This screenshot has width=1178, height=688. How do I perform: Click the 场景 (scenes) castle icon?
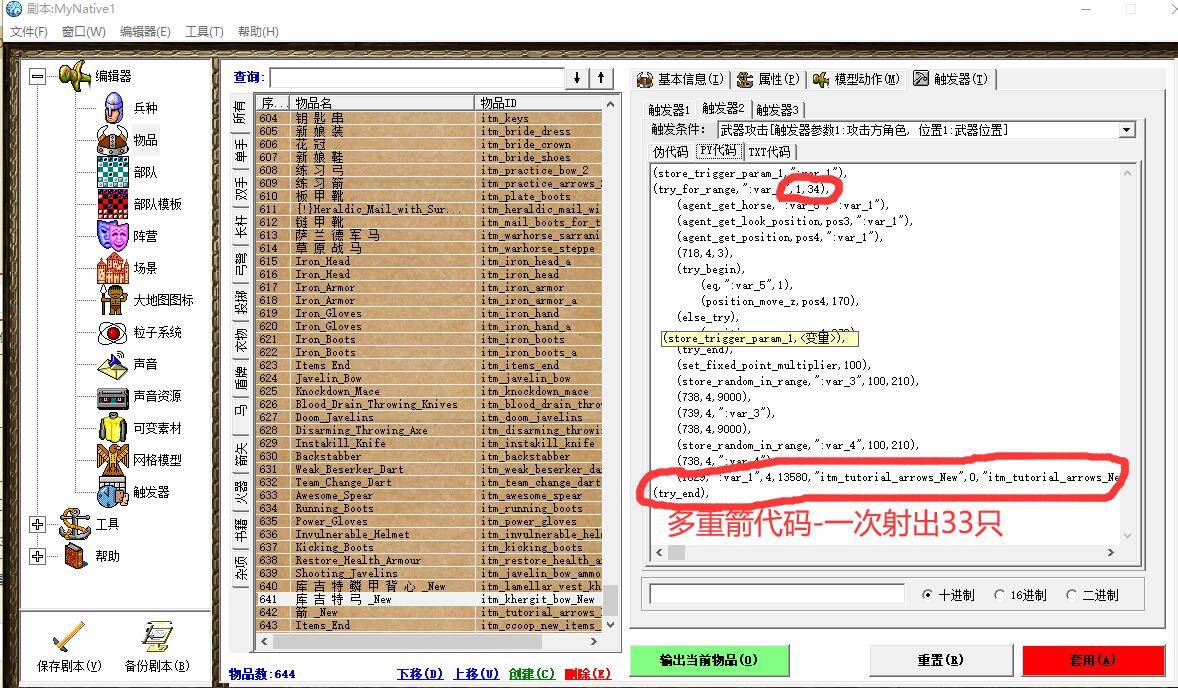pos(114,267)
